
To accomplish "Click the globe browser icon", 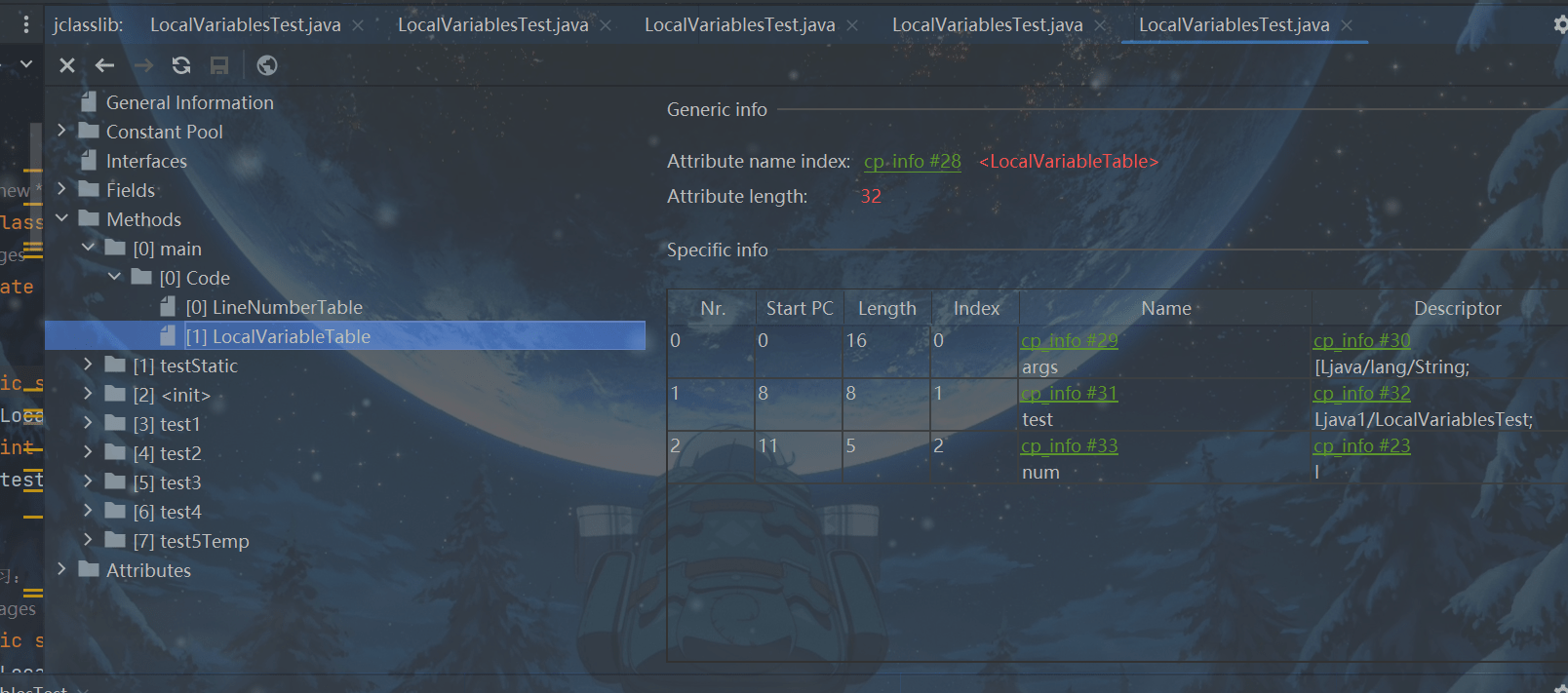I will pyautogui.click(x=266, y=65).
